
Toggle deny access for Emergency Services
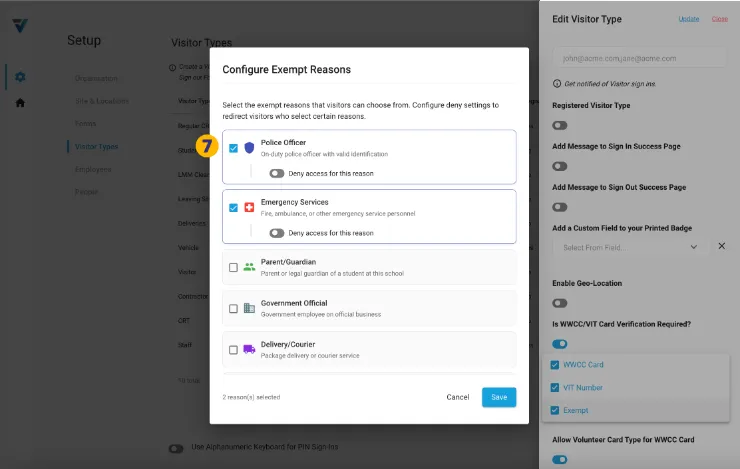277,233
